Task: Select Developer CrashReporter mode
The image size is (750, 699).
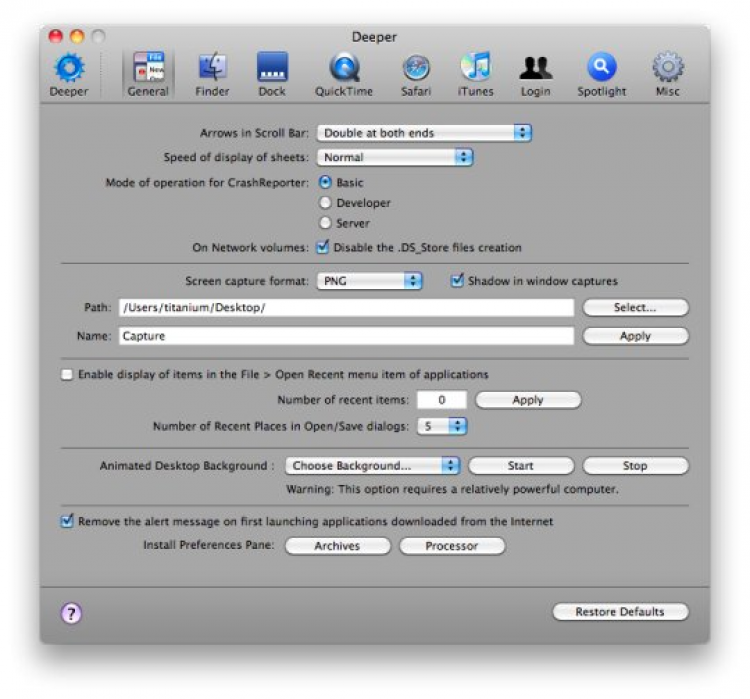Action: click(325, 203)
